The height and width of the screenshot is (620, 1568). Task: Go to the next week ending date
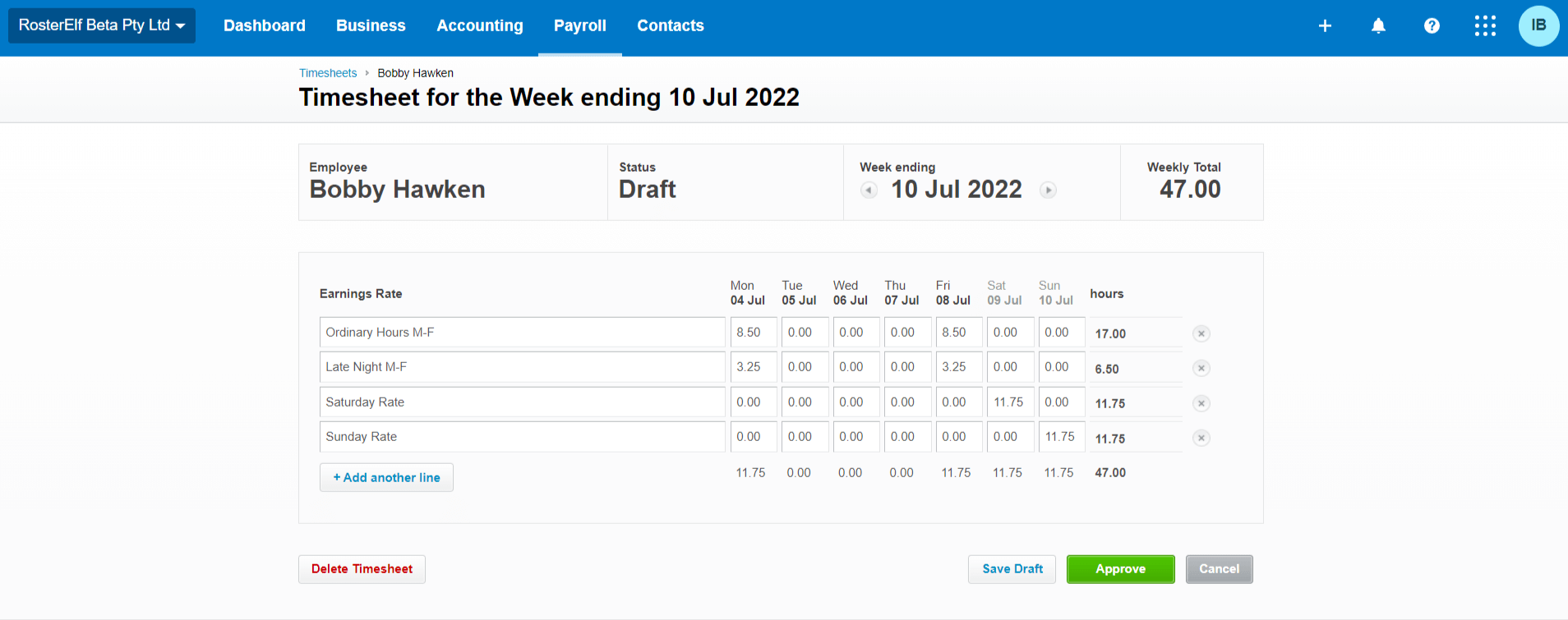pos(1048,191)
